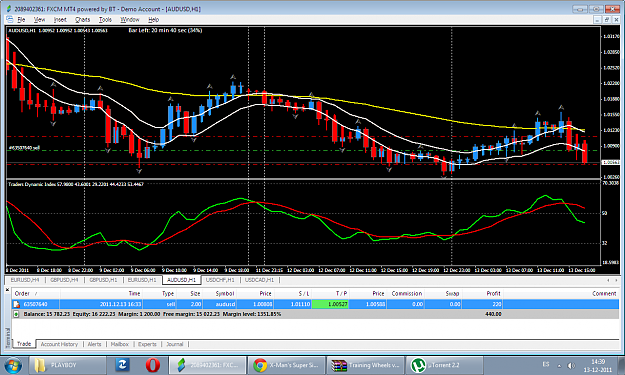This screenshot has height=375, width=625.
Task: Open the PLAYBOY folder in the taskbar
Action: tap(67, 365)
